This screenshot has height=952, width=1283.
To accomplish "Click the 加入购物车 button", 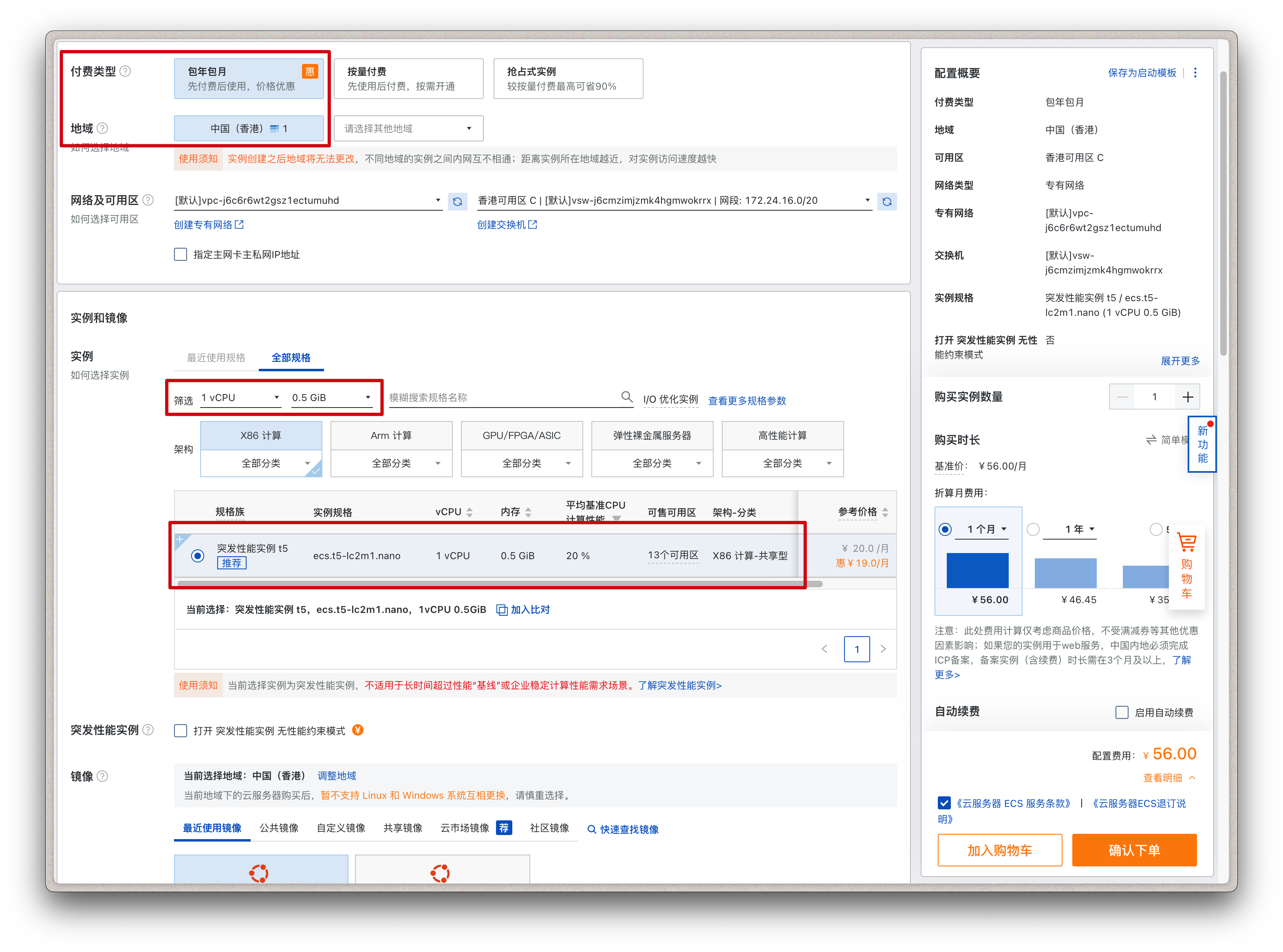I will (1000, 851).
